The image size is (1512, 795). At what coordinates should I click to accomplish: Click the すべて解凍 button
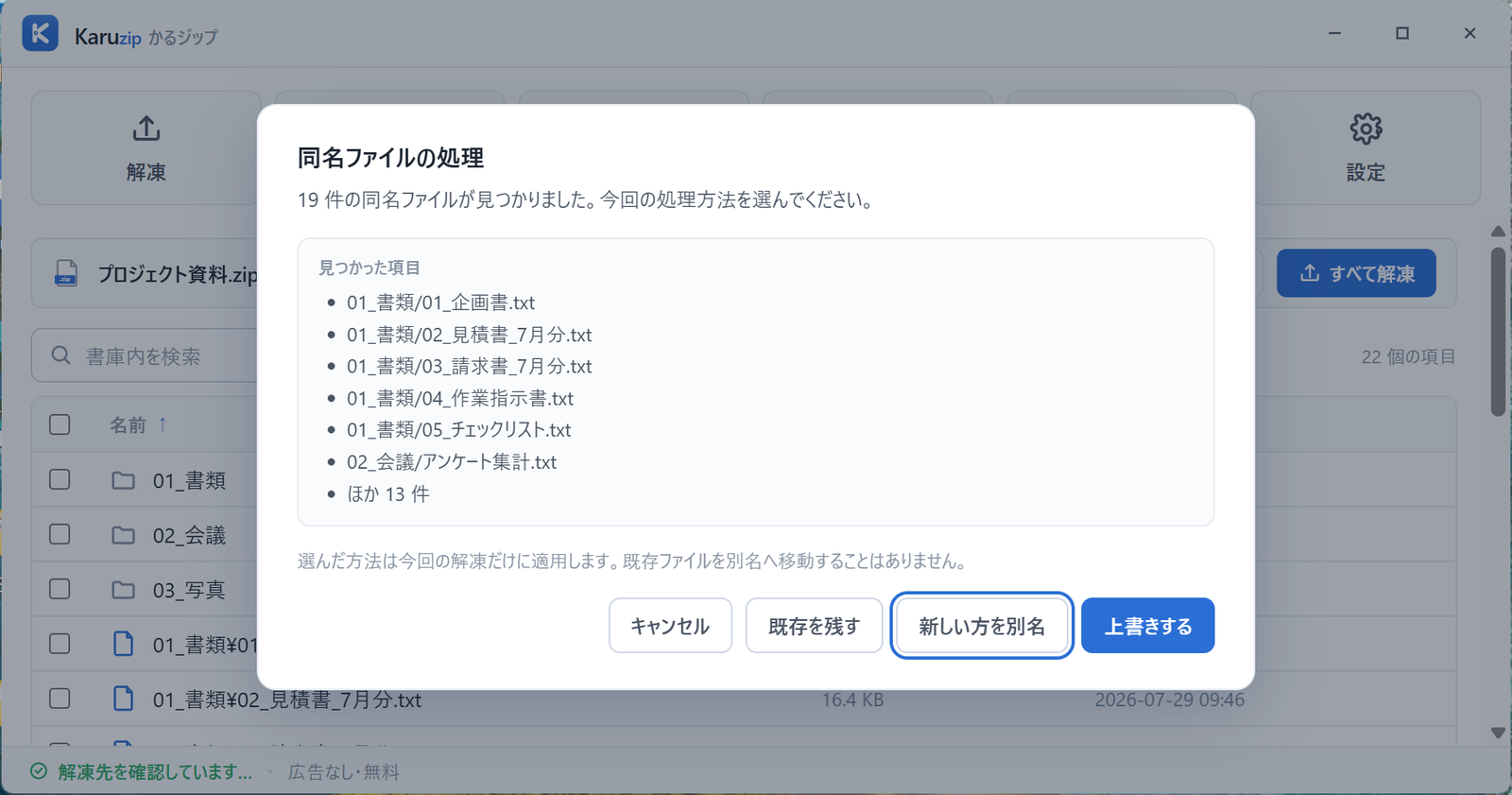click(x=1356, y=273)
